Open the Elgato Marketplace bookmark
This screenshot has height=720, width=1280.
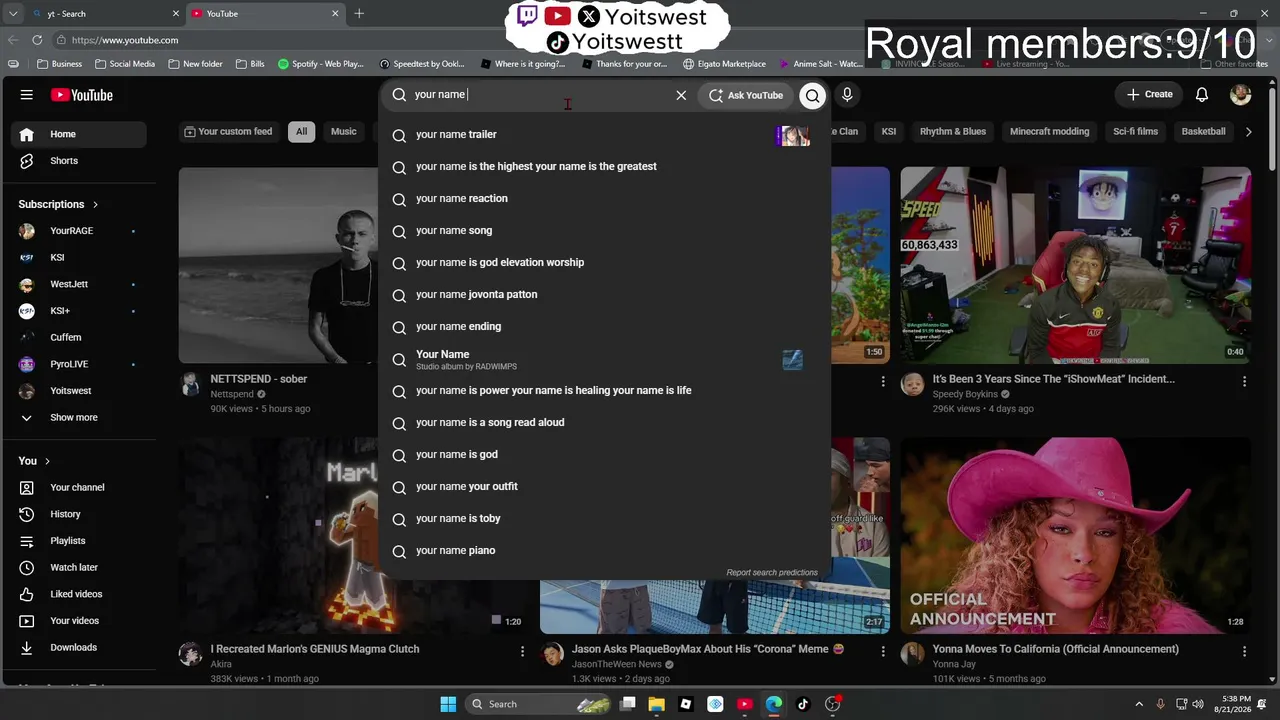[724, 64]
